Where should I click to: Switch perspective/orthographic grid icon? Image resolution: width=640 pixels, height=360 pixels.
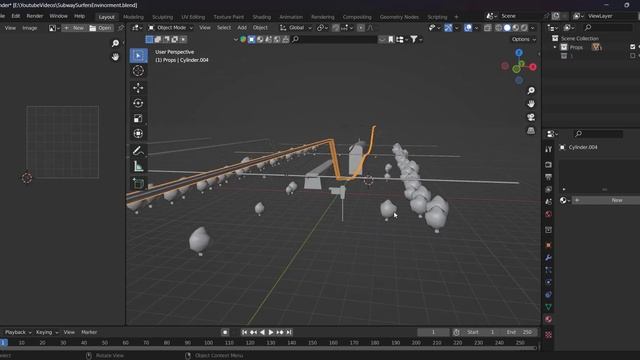(x=531, y=131)
